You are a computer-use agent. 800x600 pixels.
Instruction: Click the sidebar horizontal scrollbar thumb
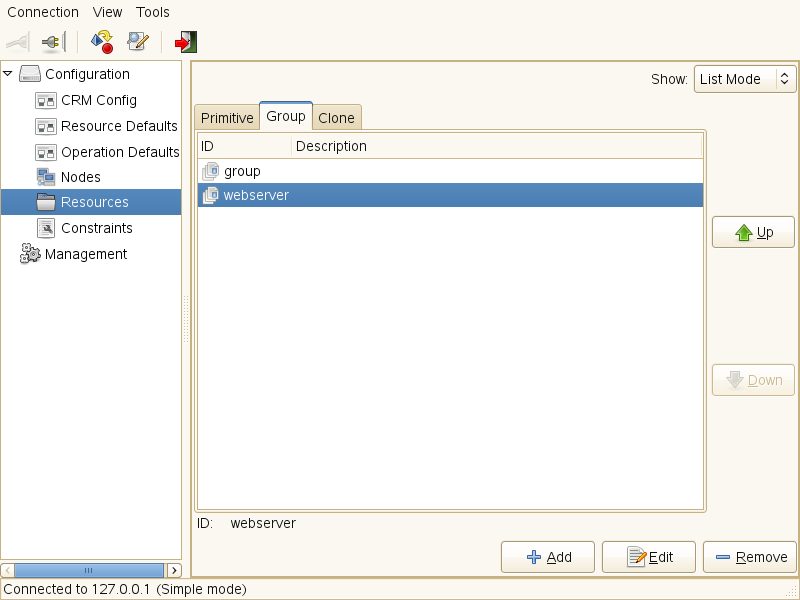[x=89, y=570]
